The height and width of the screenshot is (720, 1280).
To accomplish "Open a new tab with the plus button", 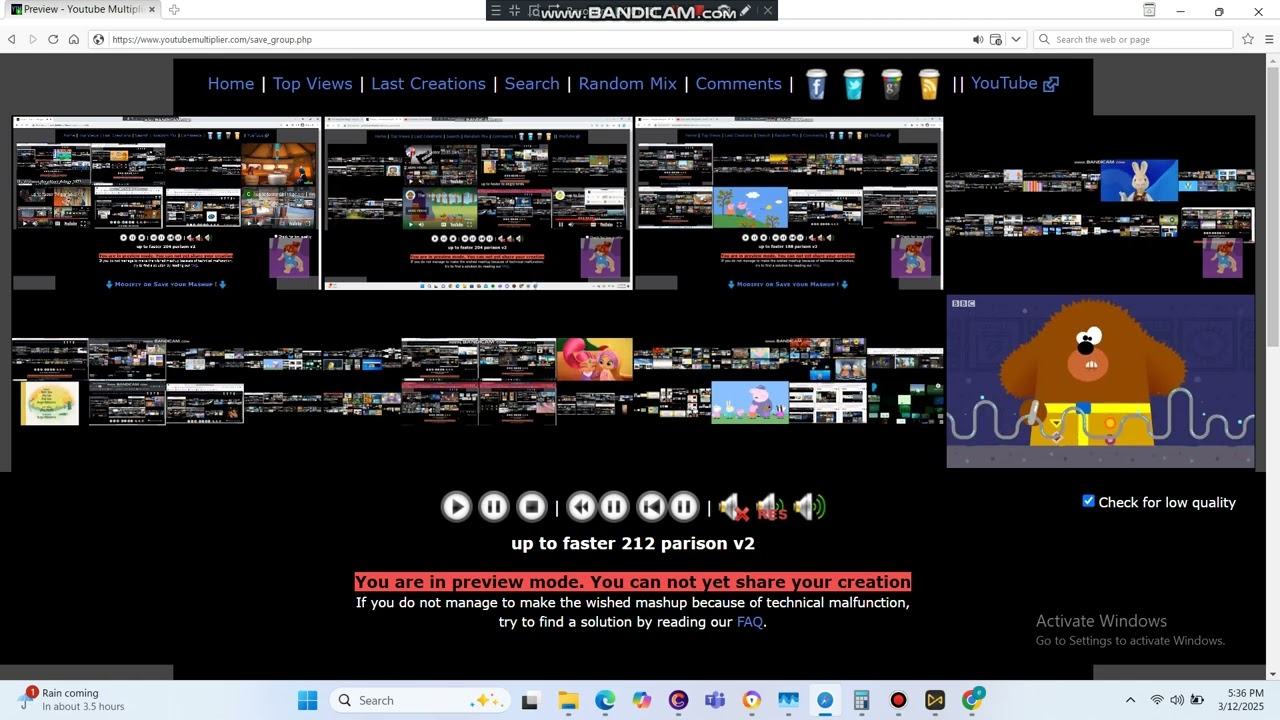I will (174, 10).
